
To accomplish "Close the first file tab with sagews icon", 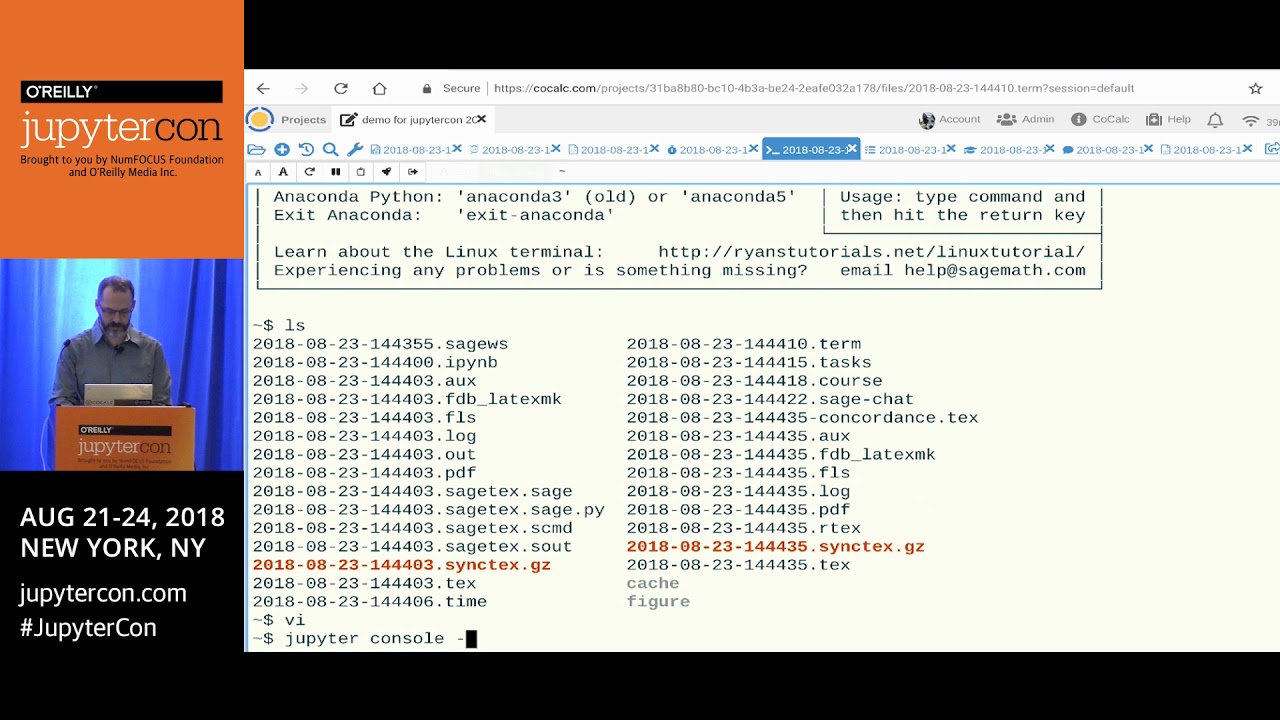I will pyautogui.click(x=457, y=150).
